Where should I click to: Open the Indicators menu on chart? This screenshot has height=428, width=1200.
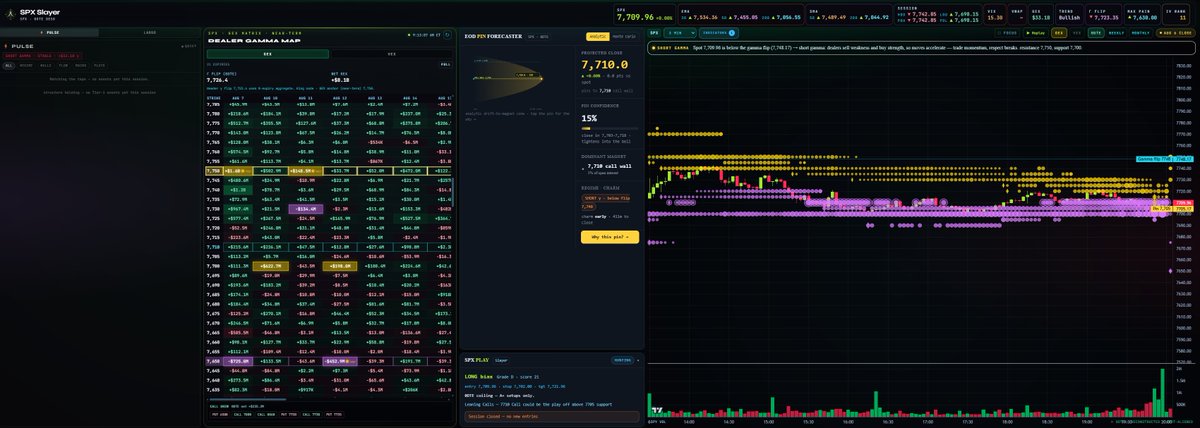[x=720, y=33]
